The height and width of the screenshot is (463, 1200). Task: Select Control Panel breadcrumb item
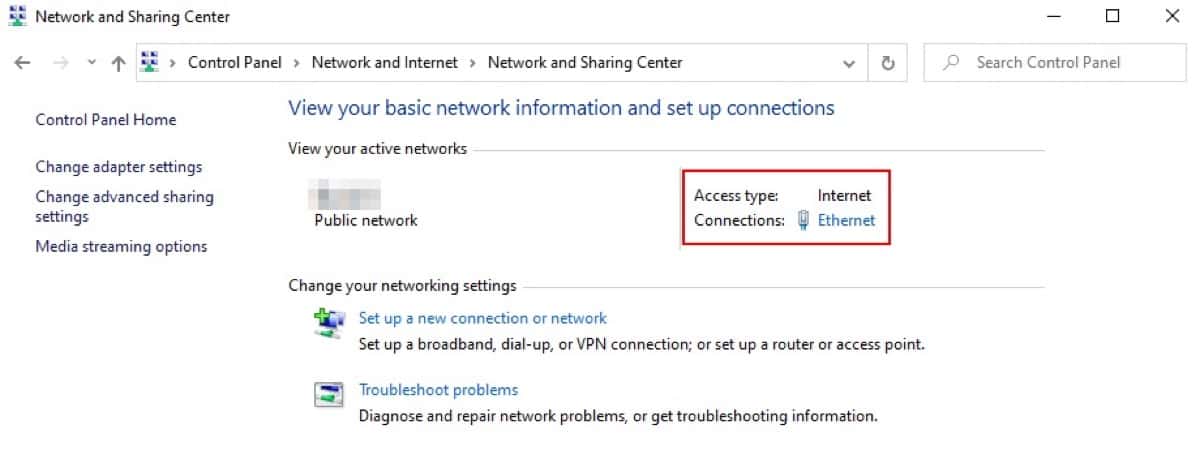pyautogui.click(x=235, y=62)
